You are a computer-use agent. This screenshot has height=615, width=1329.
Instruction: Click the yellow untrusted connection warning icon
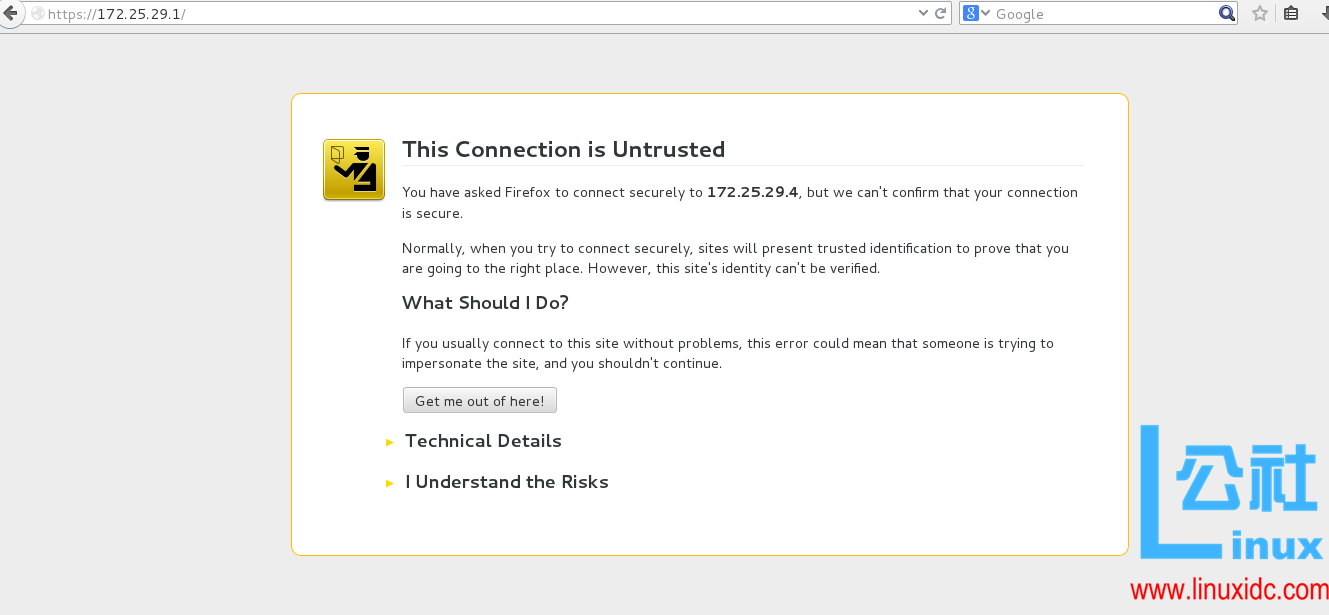tap(354, 169)
